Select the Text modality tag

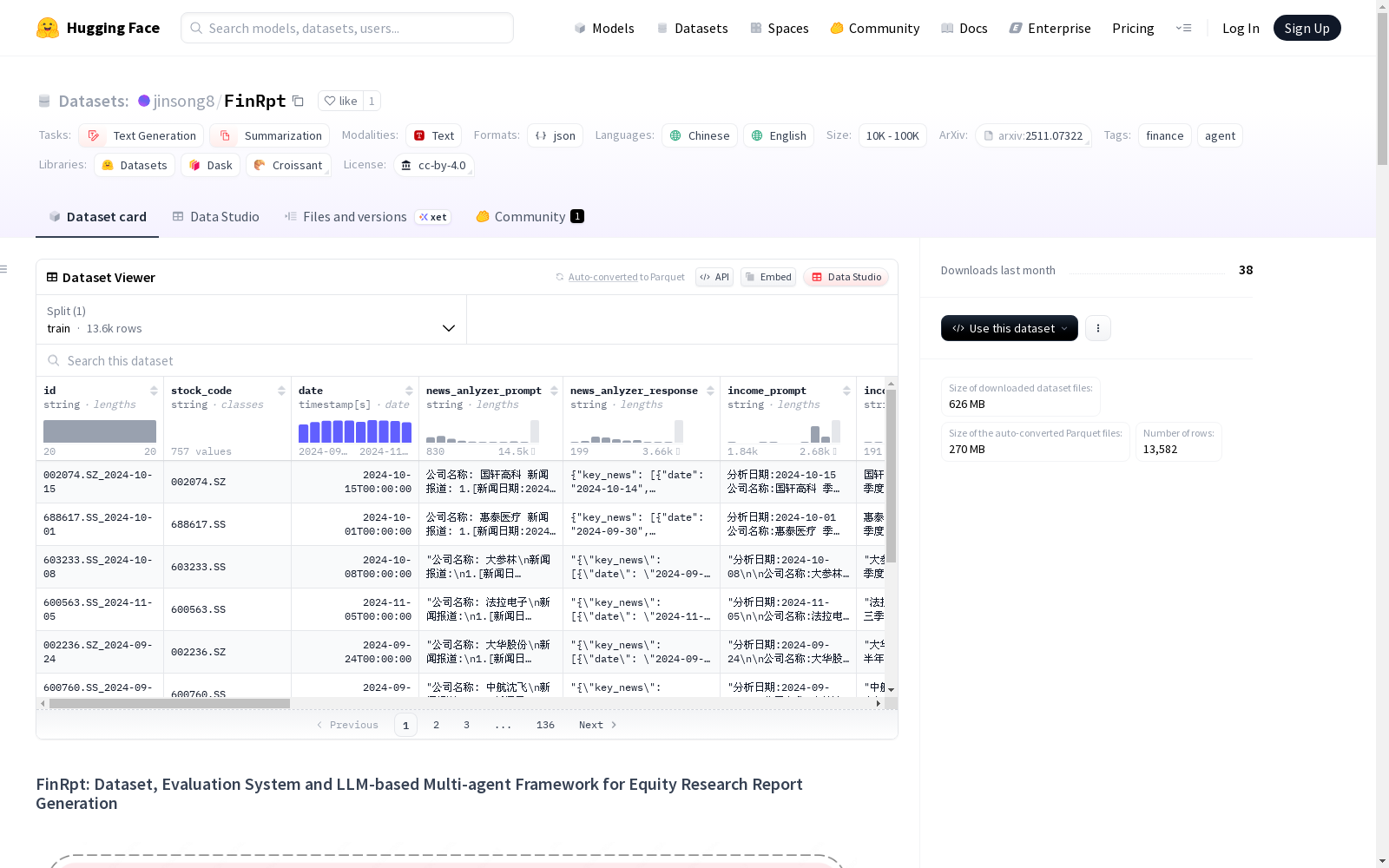click(x=434, y=135)
